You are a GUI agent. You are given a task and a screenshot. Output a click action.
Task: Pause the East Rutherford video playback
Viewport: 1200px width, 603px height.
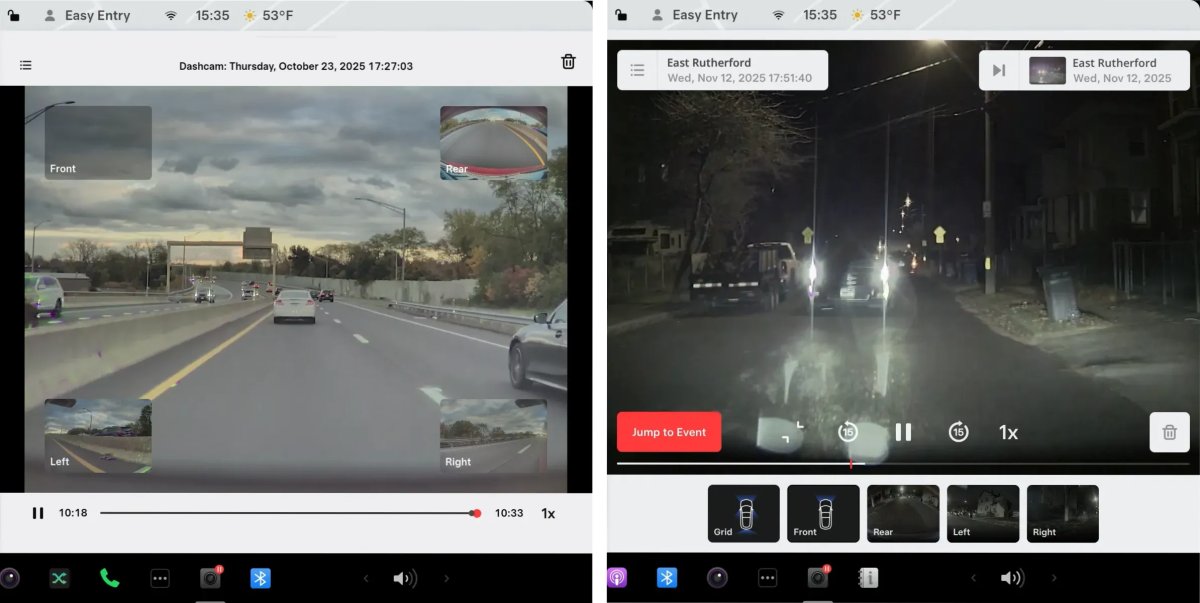coord(903,432)
